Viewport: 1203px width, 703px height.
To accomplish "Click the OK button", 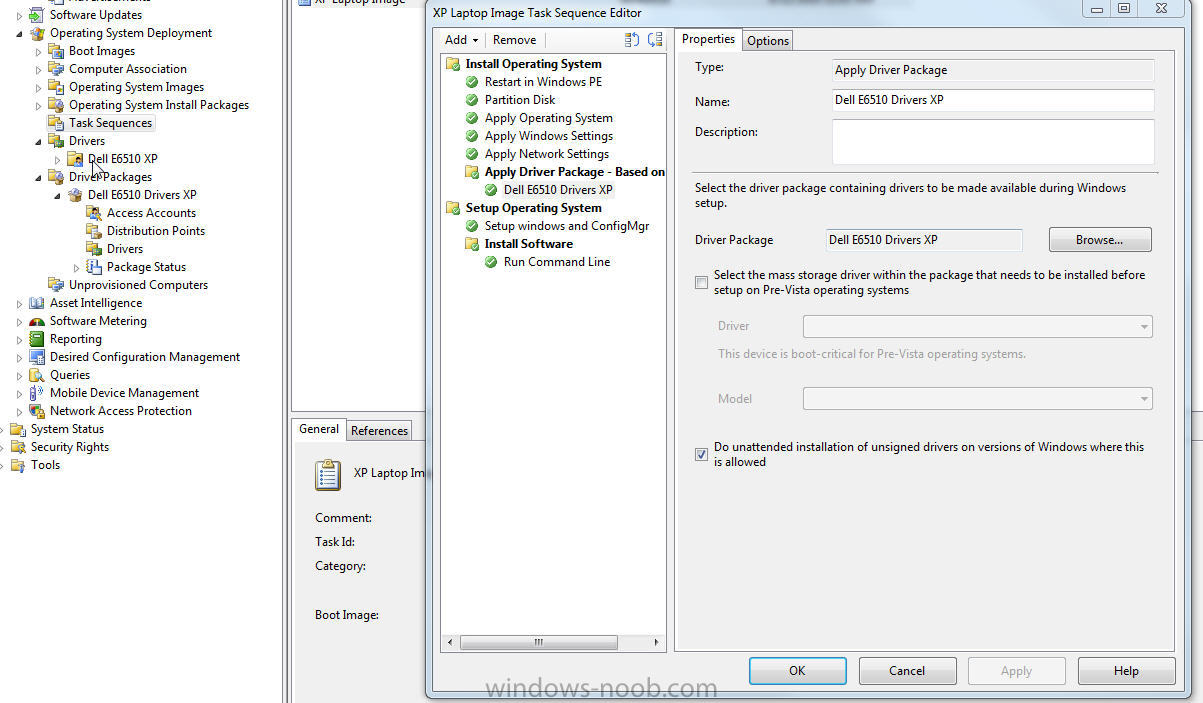I will click(x=797, y=671).
